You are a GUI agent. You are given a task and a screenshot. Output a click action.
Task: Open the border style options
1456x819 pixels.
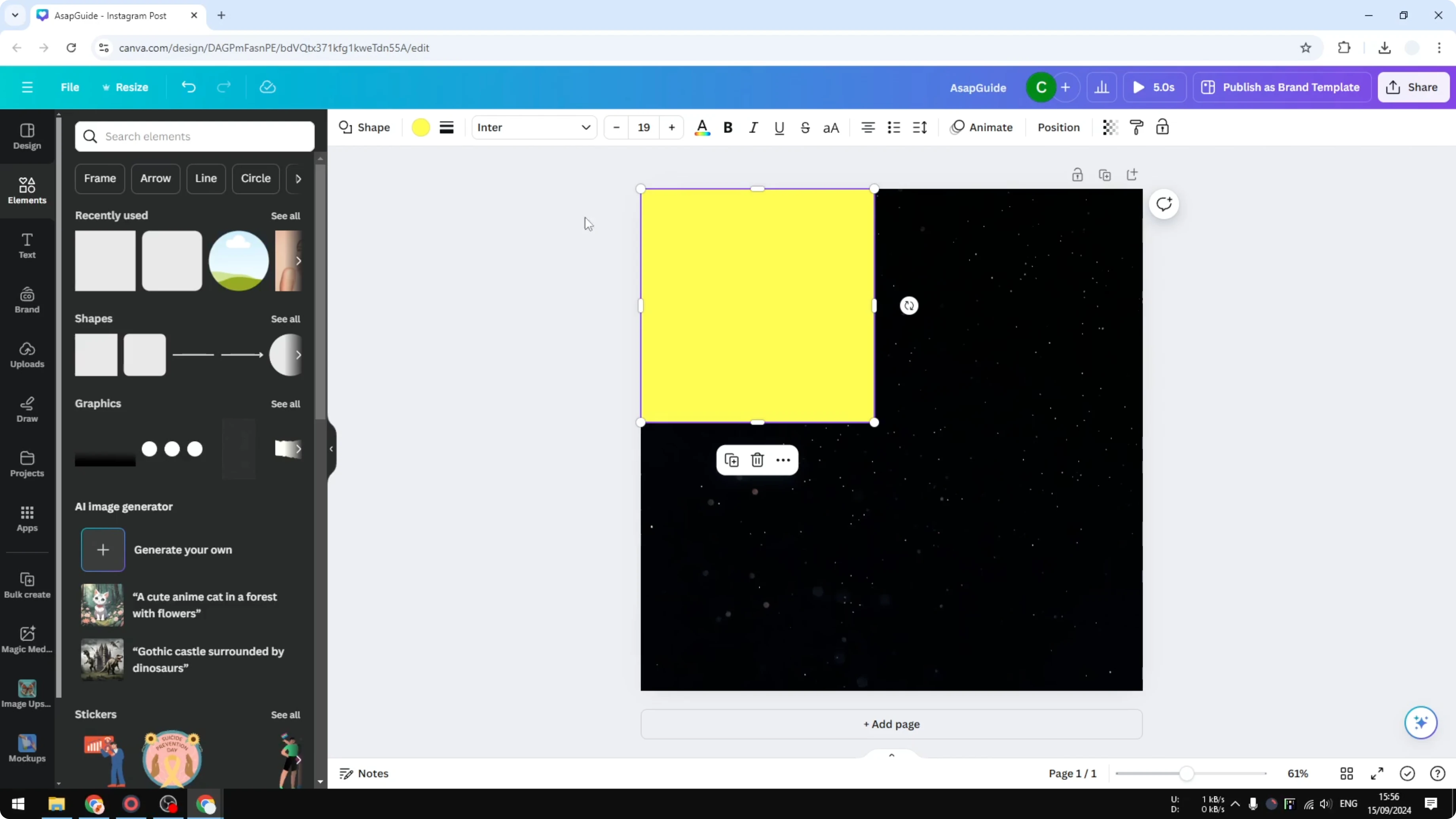(447, 127)
